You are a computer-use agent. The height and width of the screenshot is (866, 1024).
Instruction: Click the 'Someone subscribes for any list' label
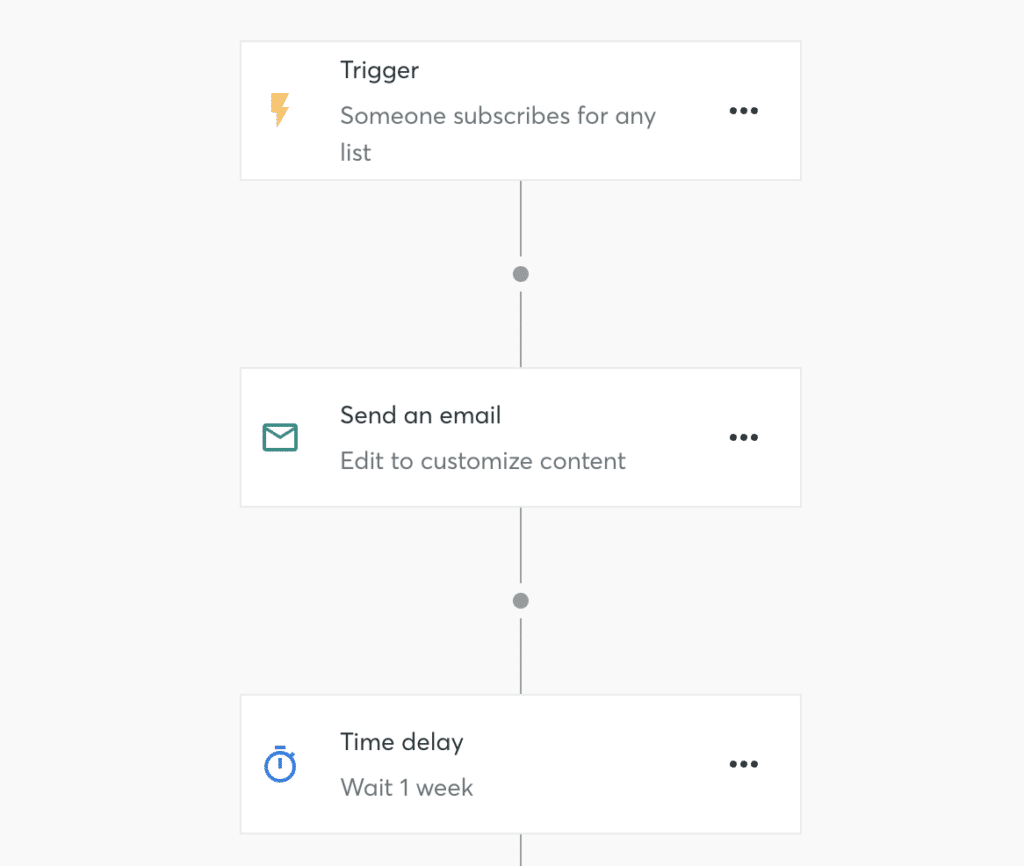498,134
